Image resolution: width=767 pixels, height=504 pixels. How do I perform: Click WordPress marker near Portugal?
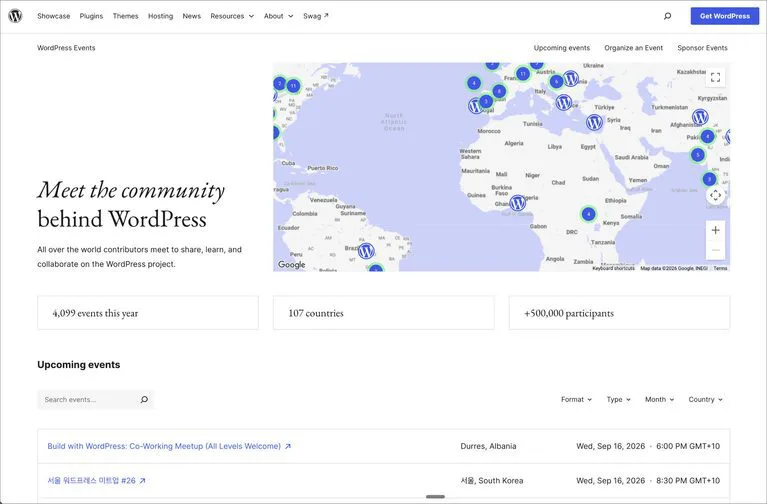pyautogui.click(x=475, y=105)
